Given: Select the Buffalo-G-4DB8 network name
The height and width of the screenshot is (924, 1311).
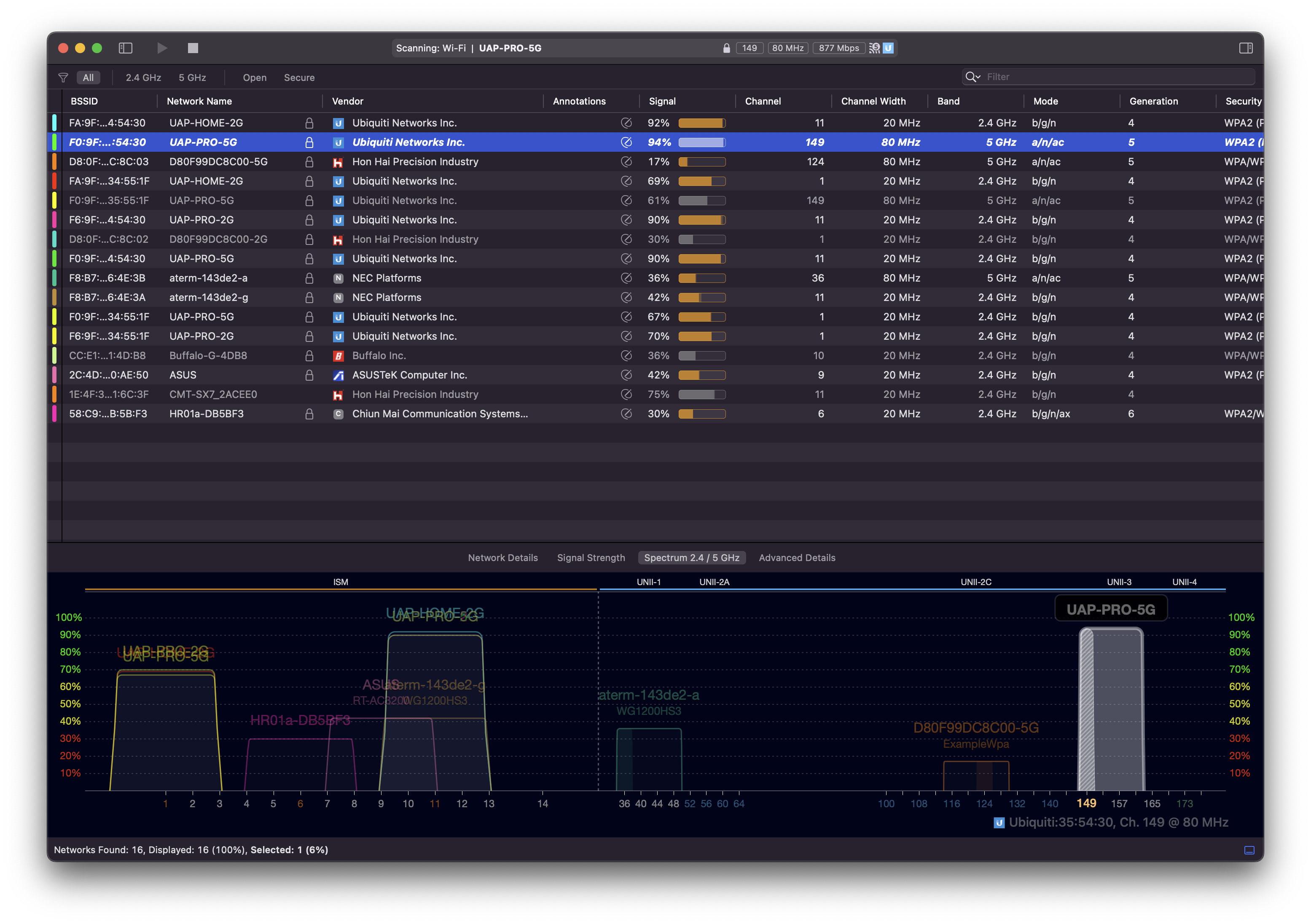Looking at the screenshot, I should click(208, 356).
